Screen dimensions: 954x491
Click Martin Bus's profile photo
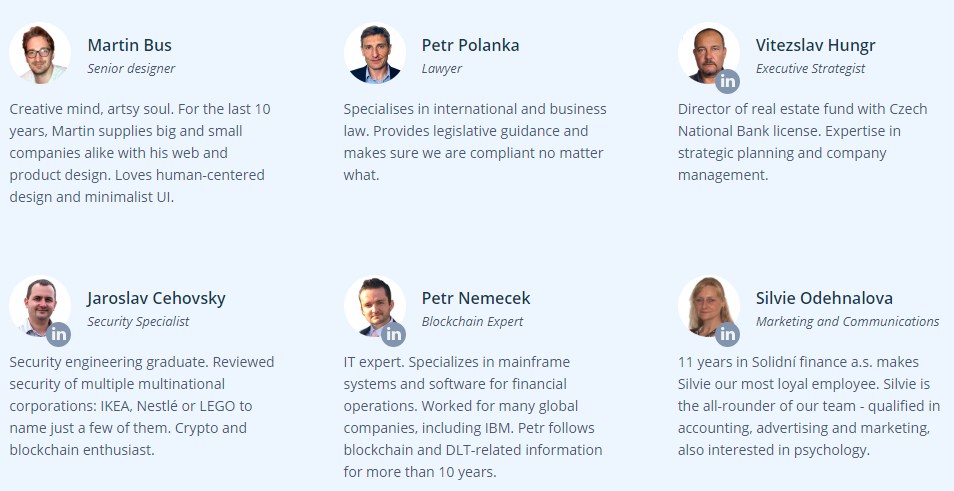39,53
